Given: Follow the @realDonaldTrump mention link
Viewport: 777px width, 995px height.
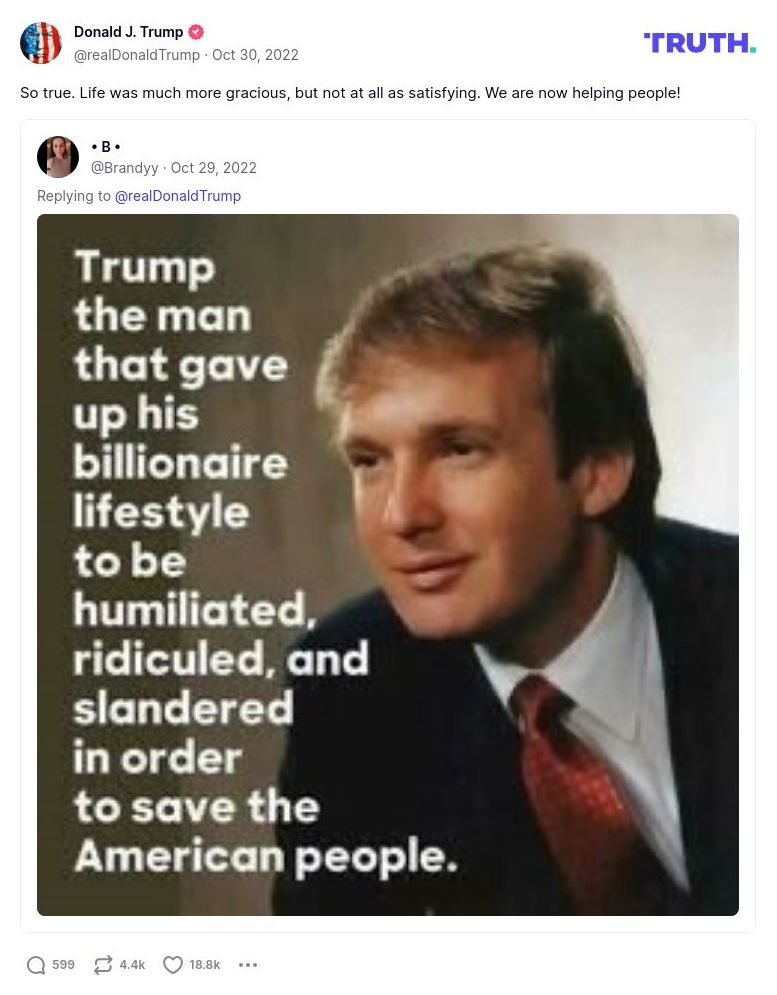Looking at the screenshot, I should coord(178,195).
